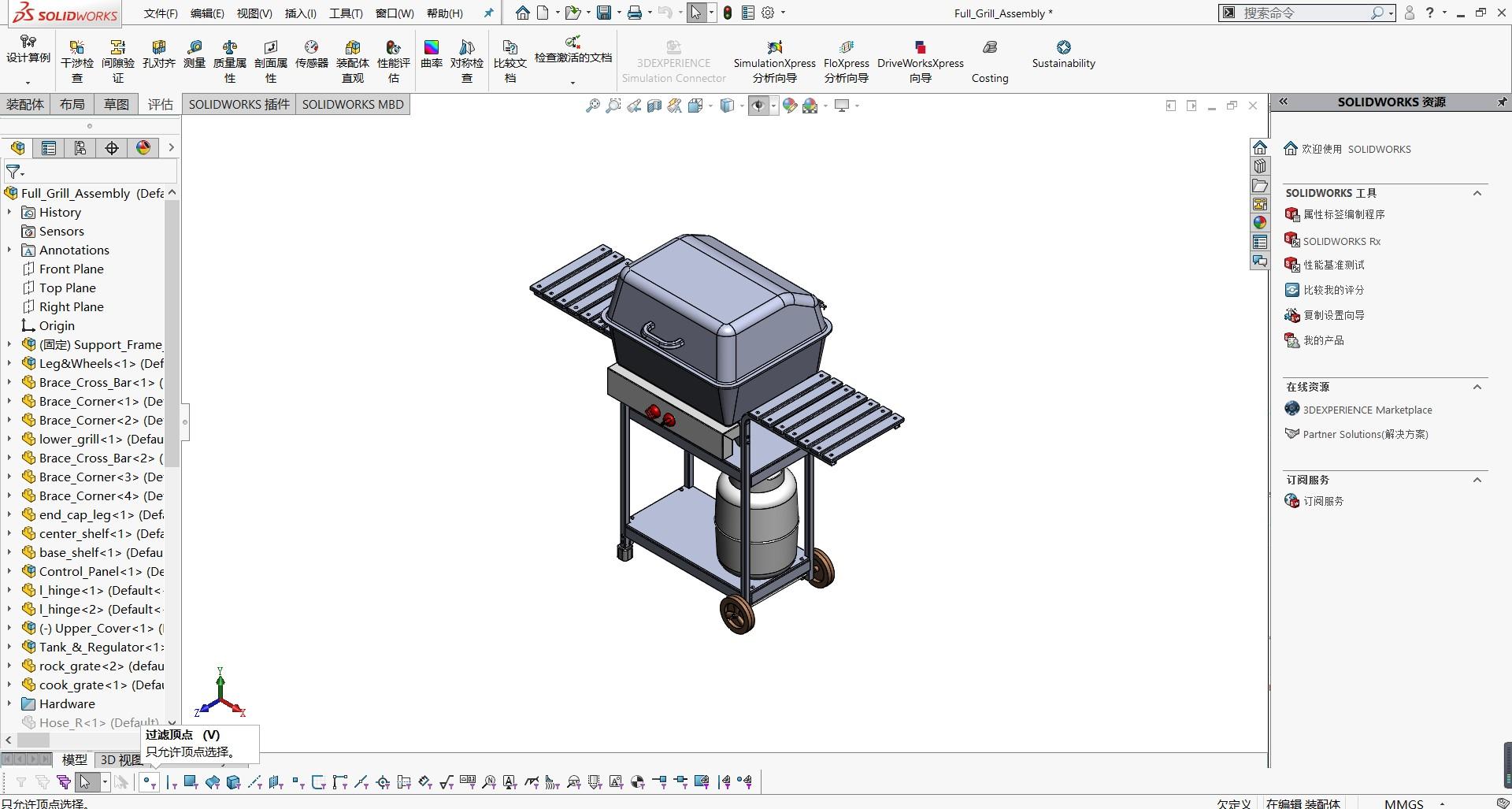Open the 工具(T) menu
This screenshot has width=1512, height=809.
346,13
